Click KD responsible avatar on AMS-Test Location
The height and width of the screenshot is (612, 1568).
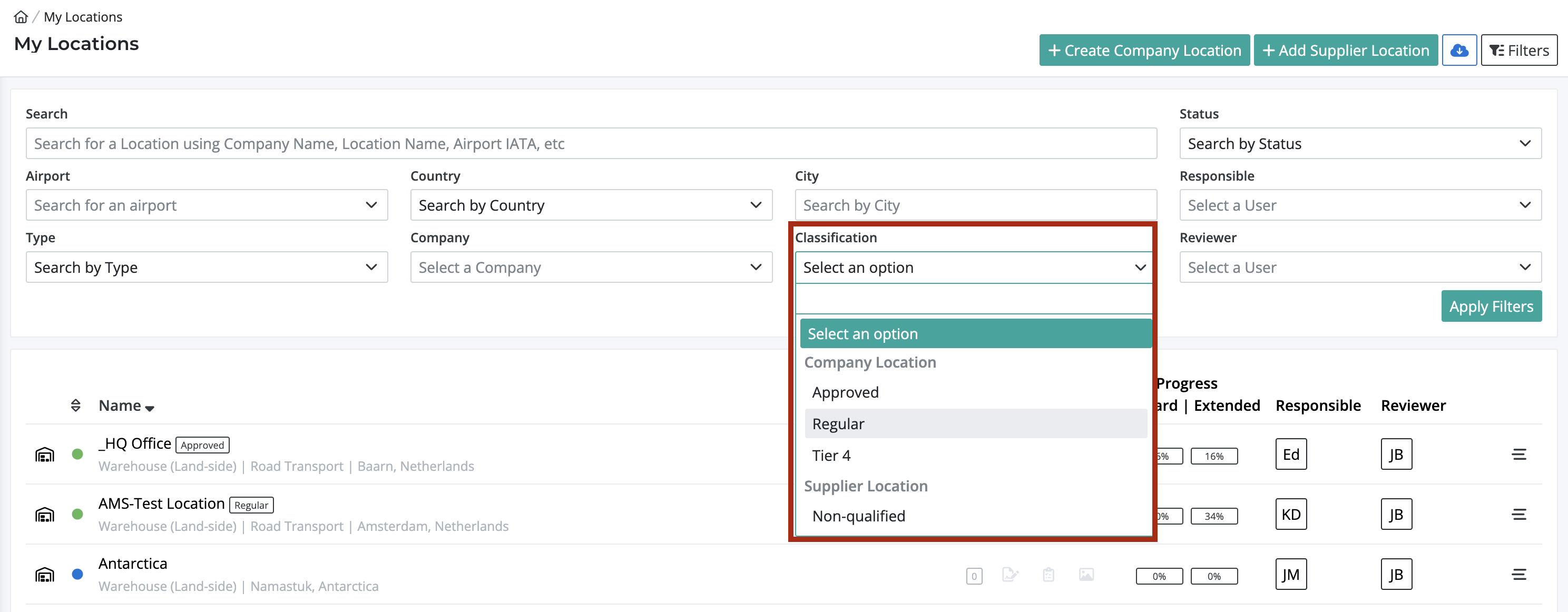tap(1291, 515)
